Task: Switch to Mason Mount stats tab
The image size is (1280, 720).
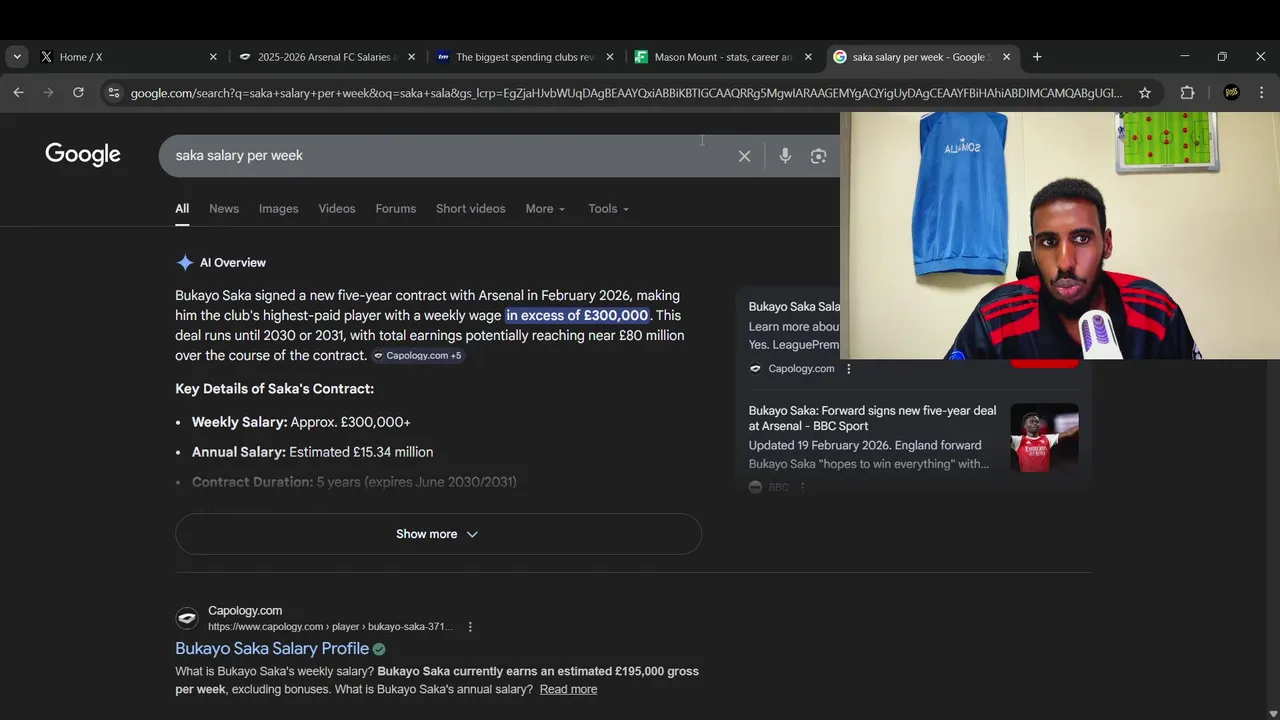Action: [723, 57]
